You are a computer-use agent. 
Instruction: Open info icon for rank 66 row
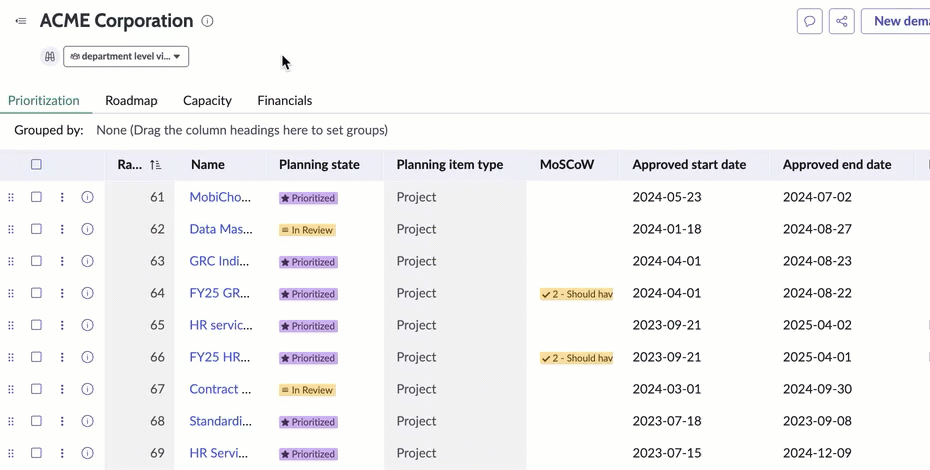point(87,357)
